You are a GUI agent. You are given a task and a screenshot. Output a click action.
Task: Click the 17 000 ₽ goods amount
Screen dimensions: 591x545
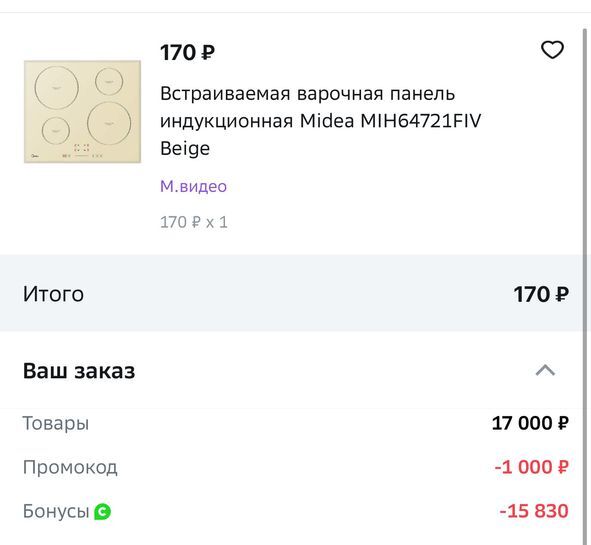coord(530,423)
